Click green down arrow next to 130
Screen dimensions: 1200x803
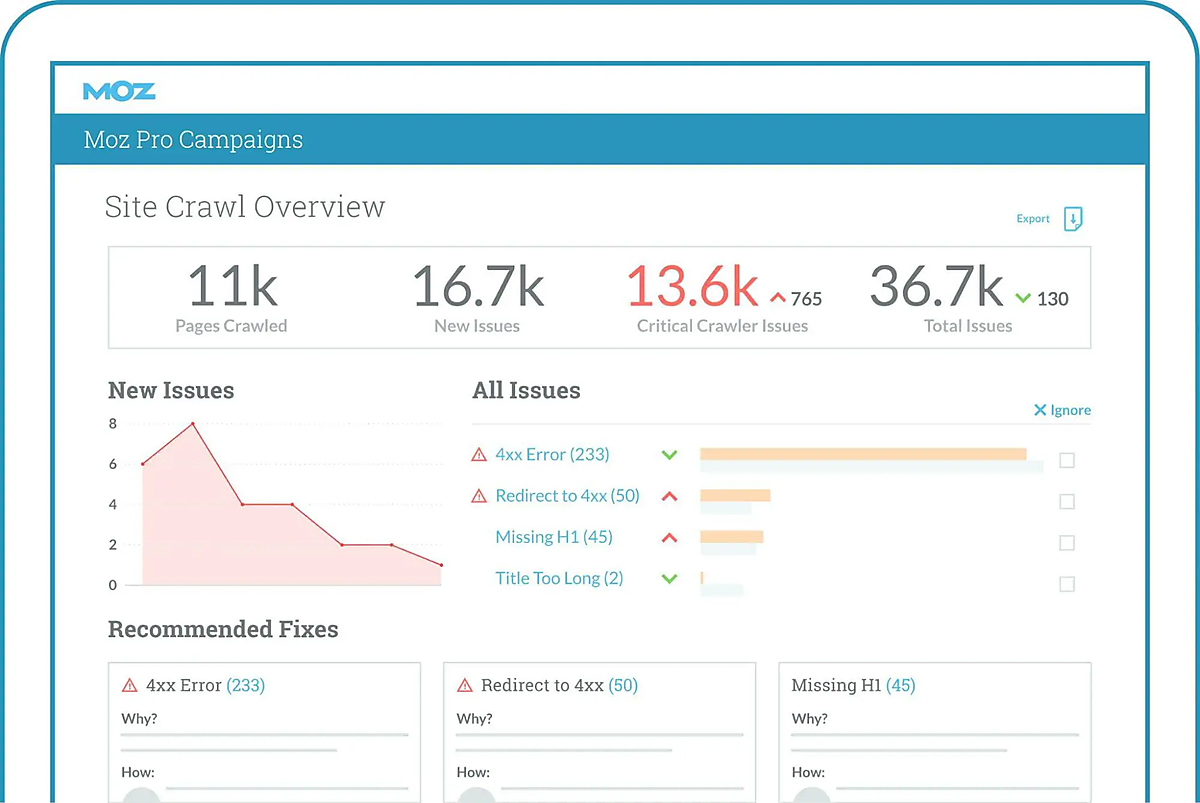[1022, 298]
